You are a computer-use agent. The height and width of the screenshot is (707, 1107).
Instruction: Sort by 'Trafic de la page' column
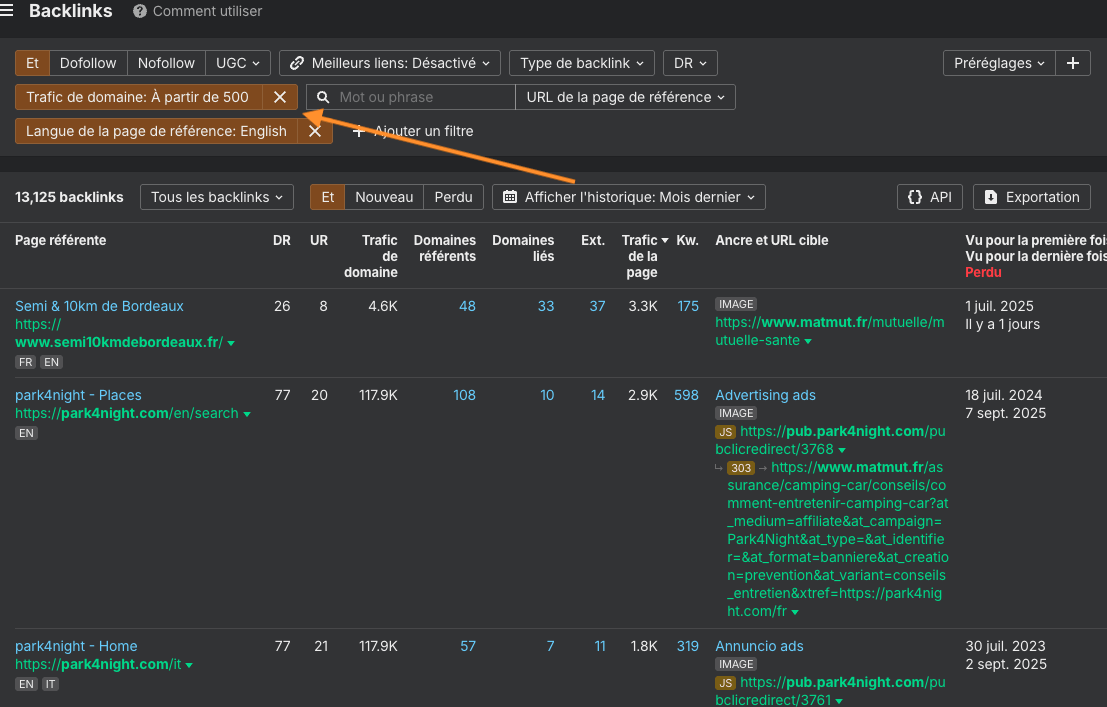641,256
